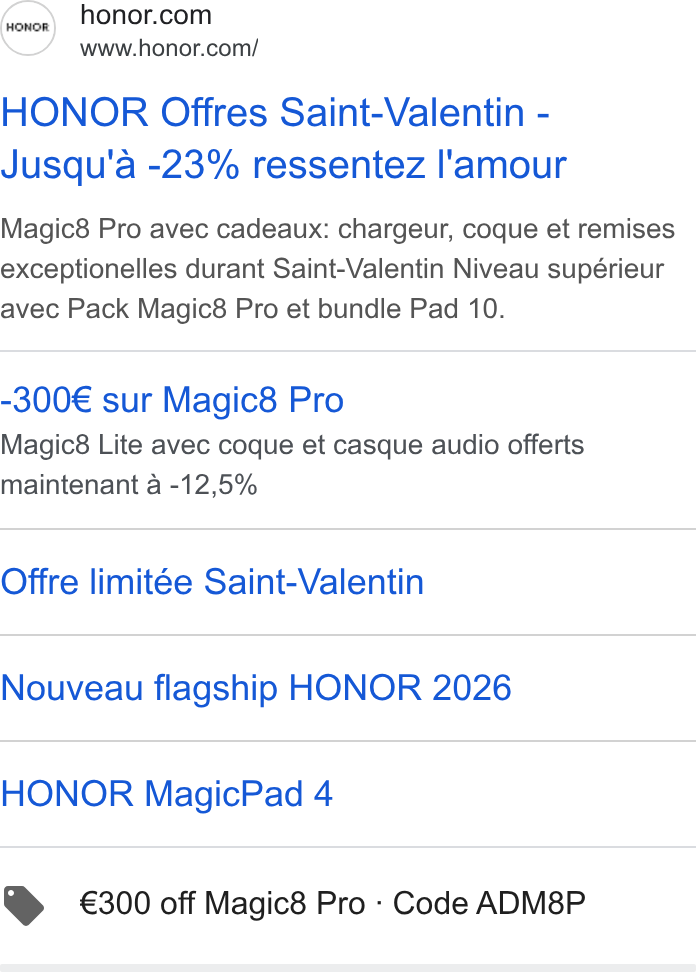Click the HONOR logo favicon

click(27, 28)
